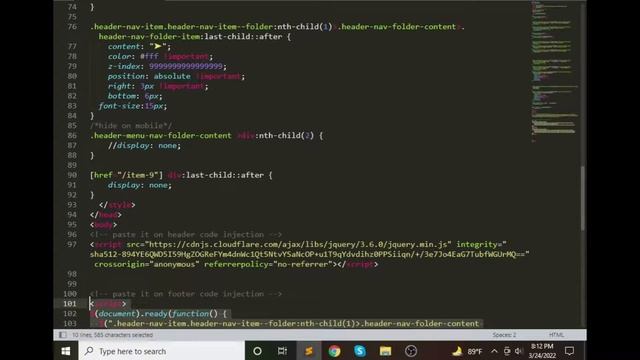Open Cortana circle icon on taskbar
Viewport: 640px width, 360px height.
pyautogui.click(x=257, y=351)
